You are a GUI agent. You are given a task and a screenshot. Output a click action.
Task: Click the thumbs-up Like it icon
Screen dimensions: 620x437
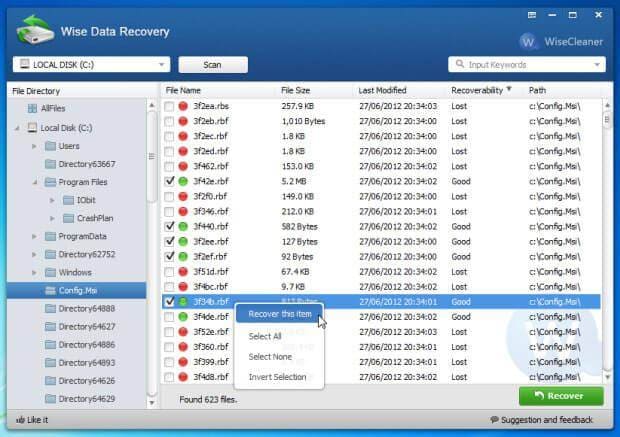pos(20,420)
